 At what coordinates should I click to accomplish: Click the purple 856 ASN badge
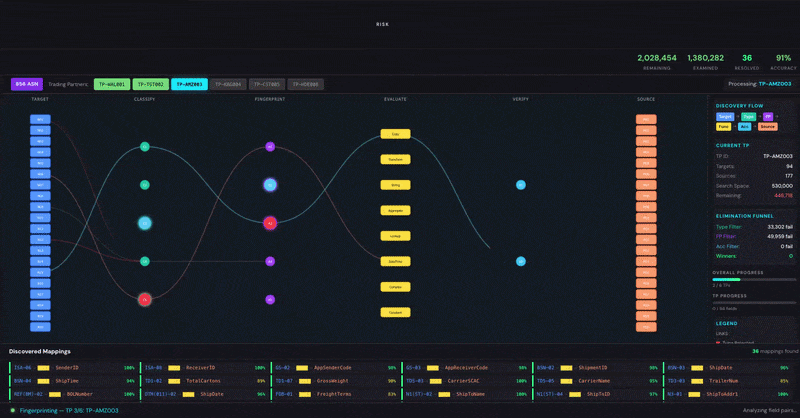27,84
